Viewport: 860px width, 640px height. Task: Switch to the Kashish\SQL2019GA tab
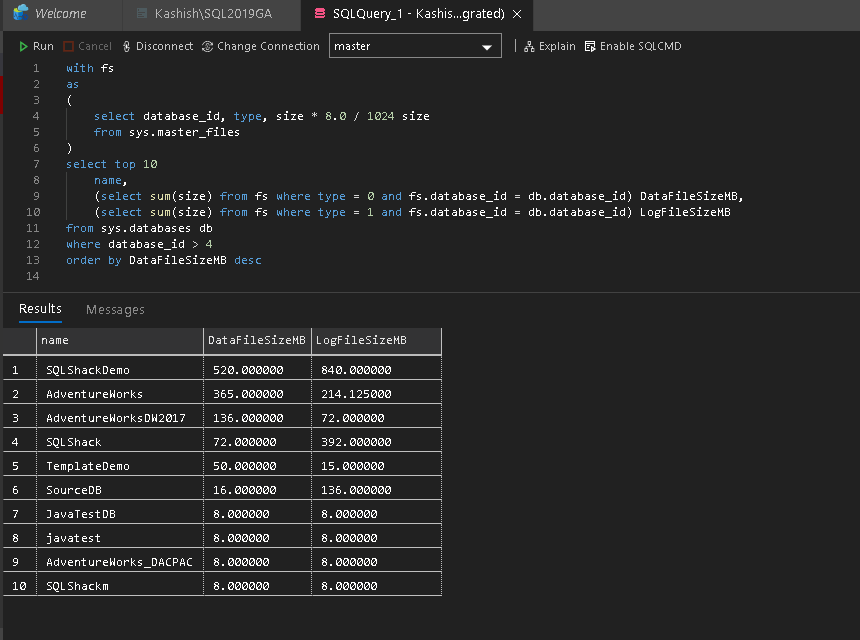[x=212, y=14]
